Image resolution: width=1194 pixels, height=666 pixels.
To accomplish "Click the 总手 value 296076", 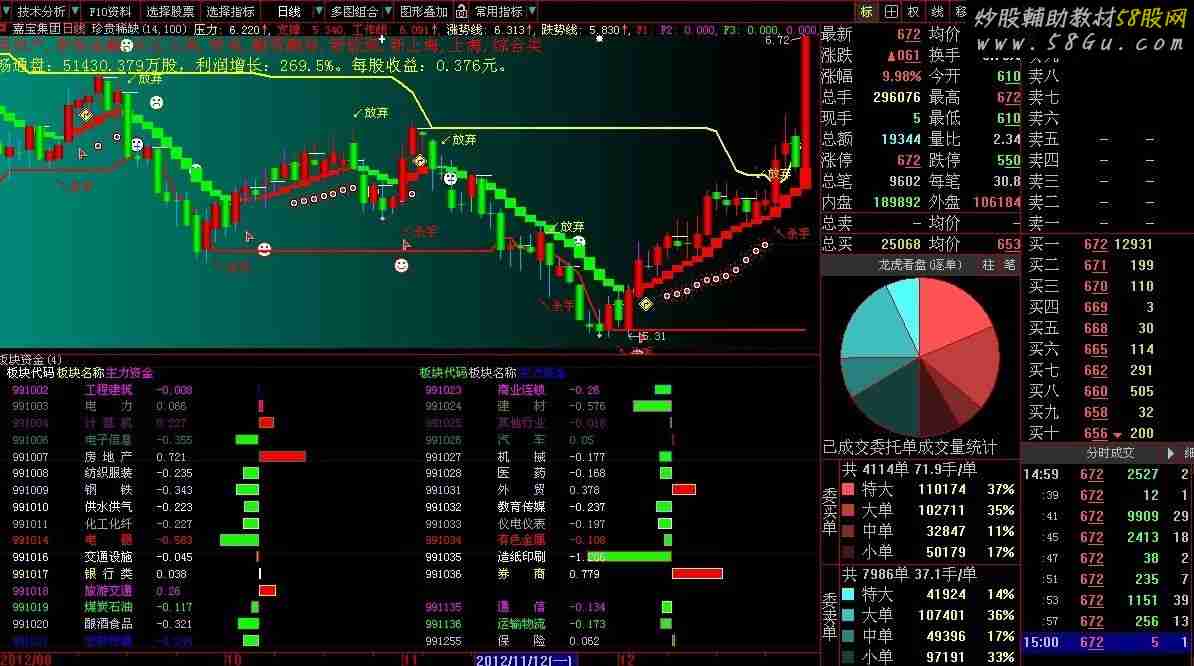I will 896,97.
